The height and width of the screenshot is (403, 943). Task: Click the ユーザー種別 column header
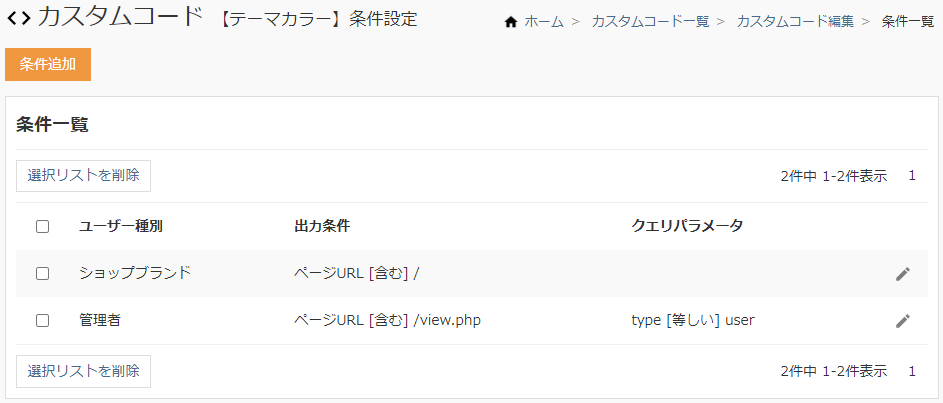click(x=121, y=226)
